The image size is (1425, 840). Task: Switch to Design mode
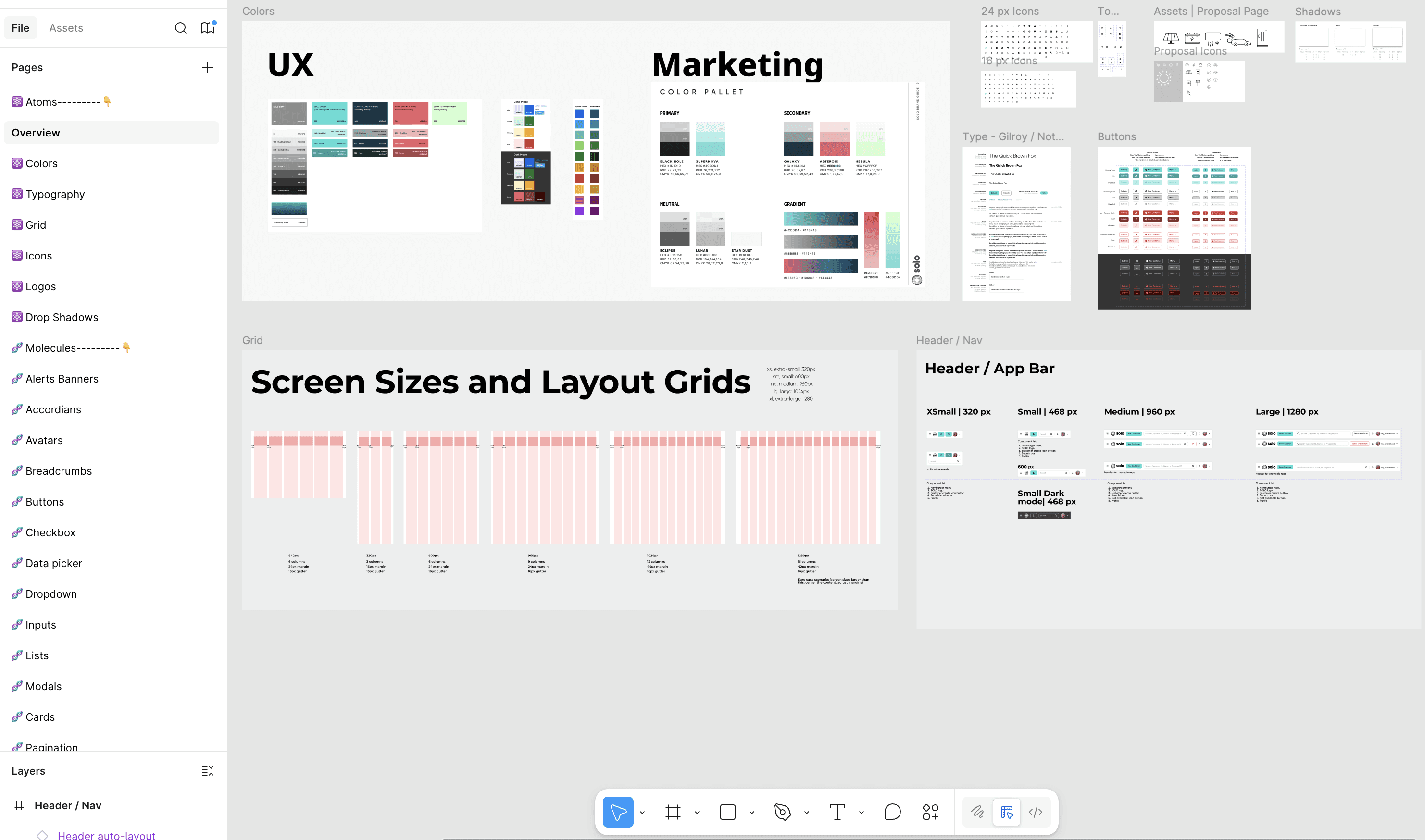coord(1007,812)
